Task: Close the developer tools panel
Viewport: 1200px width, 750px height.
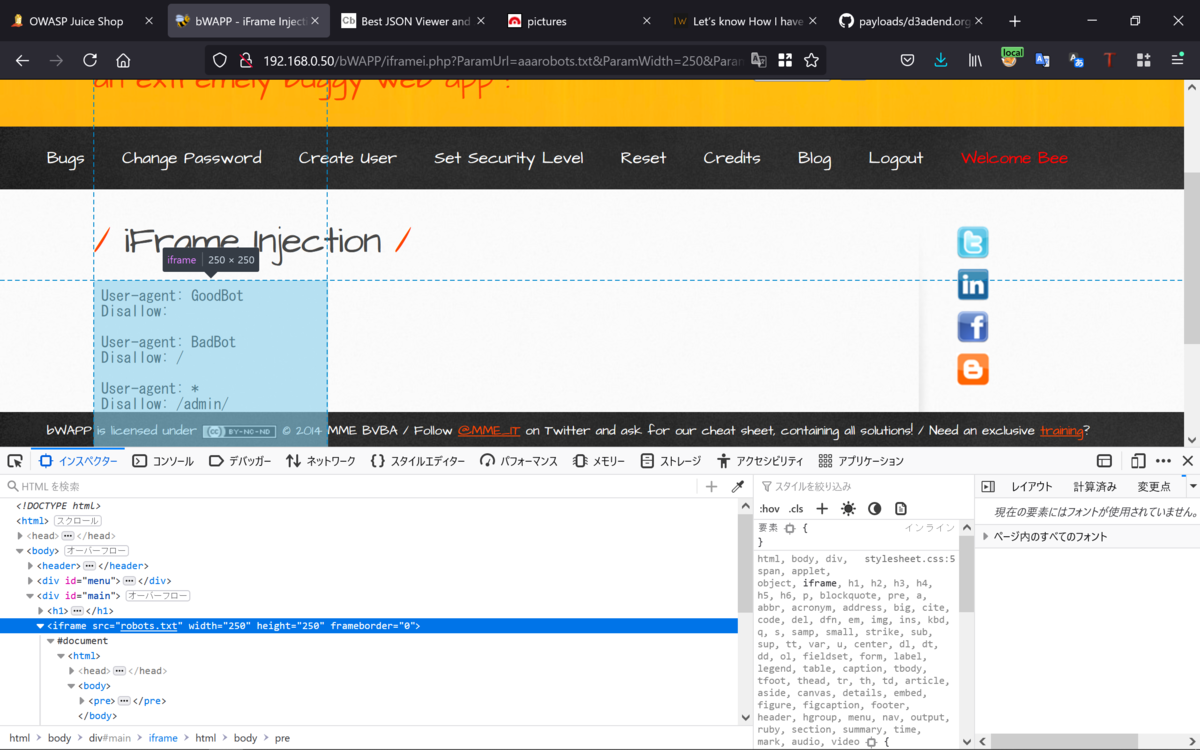Action: tap(1188, 461)
